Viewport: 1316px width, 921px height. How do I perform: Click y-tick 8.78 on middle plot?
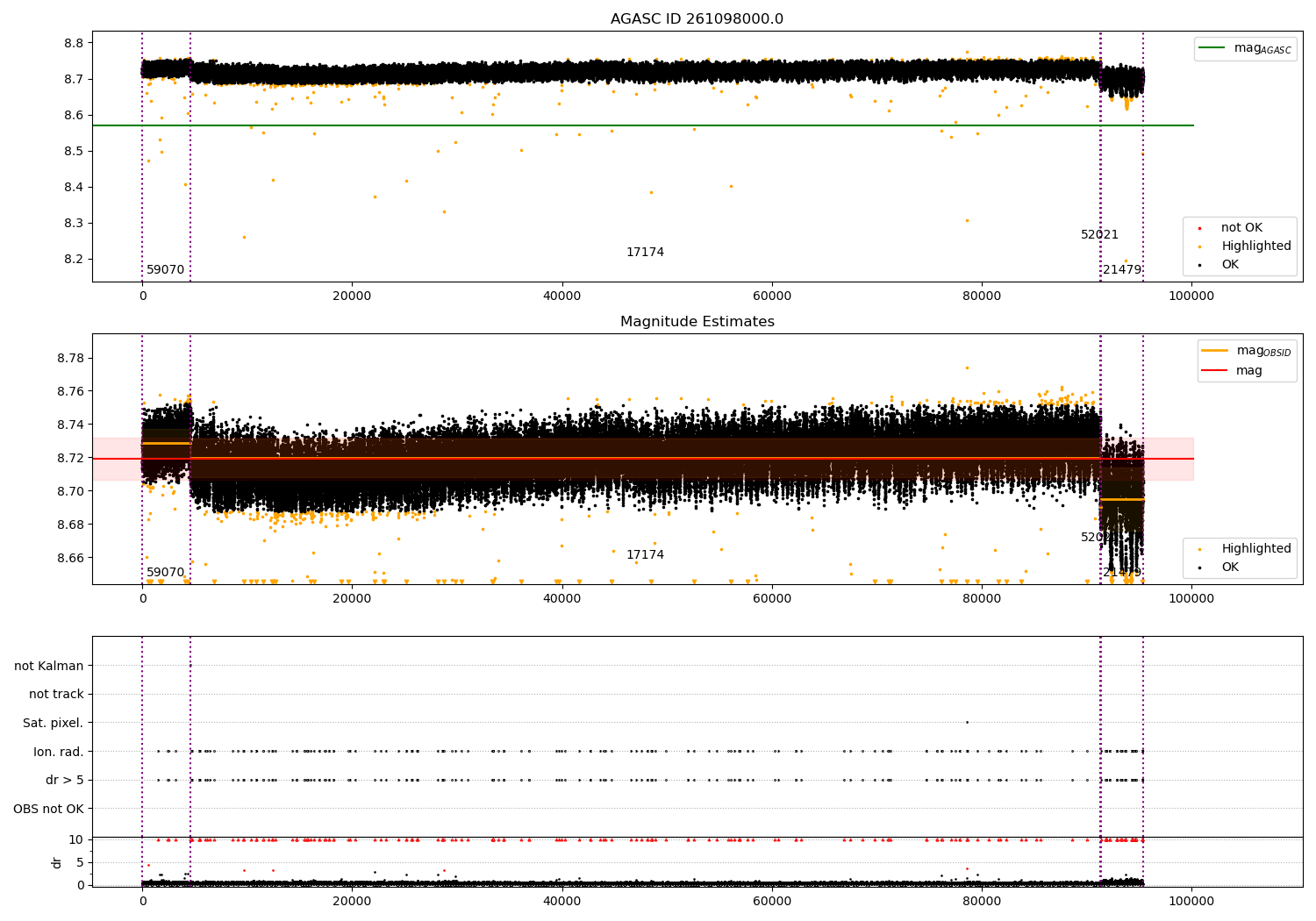(70, 358)
